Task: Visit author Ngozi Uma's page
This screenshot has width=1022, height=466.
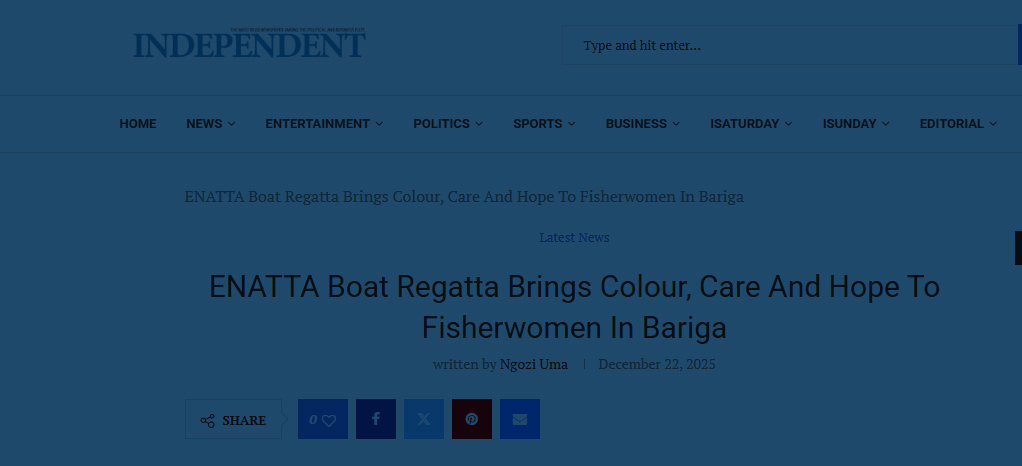Action: [x=533, y=364]
